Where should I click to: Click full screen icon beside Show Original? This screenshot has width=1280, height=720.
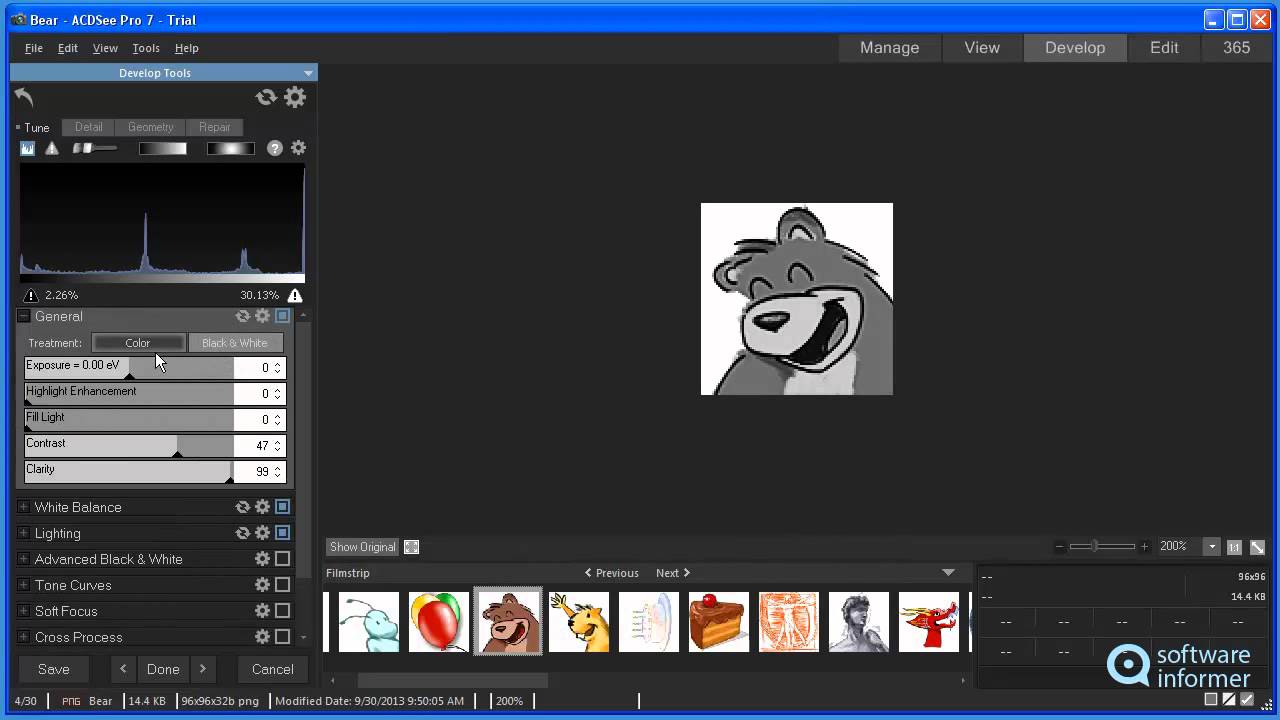click(411, 547)
